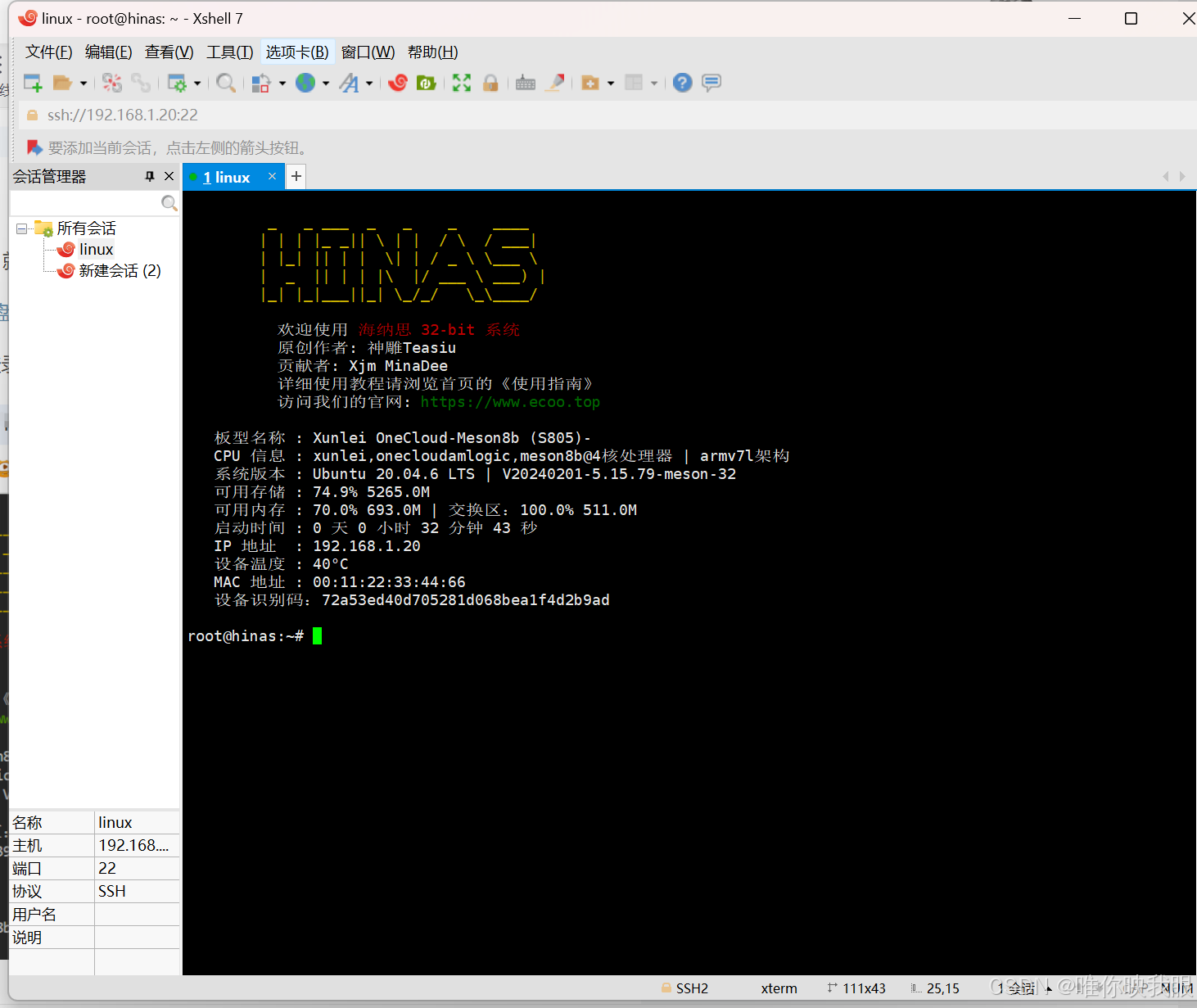
Task: Click the session manager search magnifier icon
Action: [169, 203]
